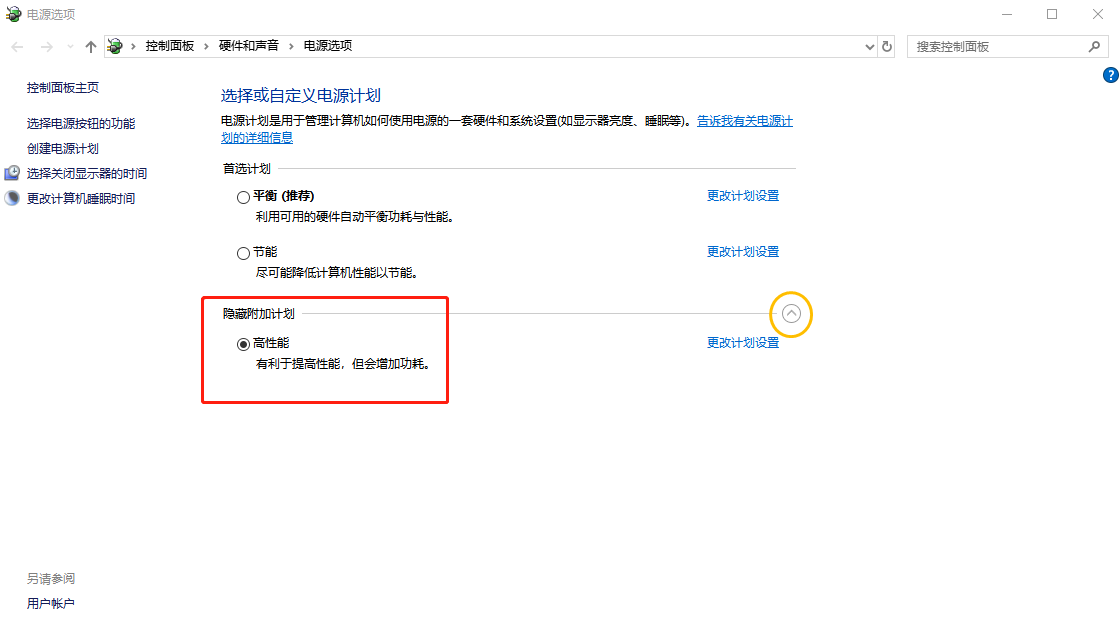Select the 节能 power plan

coord(243,252)
